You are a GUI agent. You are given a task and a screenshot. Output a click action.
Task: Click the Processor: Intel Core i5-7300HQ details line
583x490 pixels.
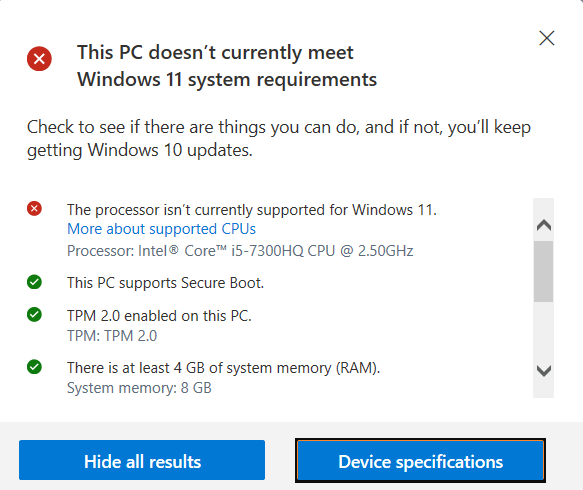tap(240, 251)
